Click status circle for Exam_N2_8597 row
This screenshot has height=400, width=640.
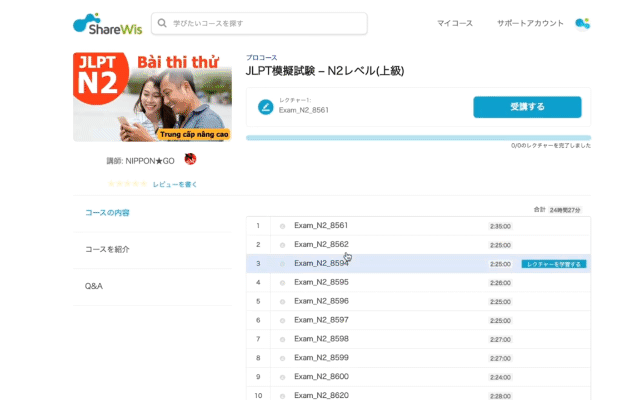[282, 321]
